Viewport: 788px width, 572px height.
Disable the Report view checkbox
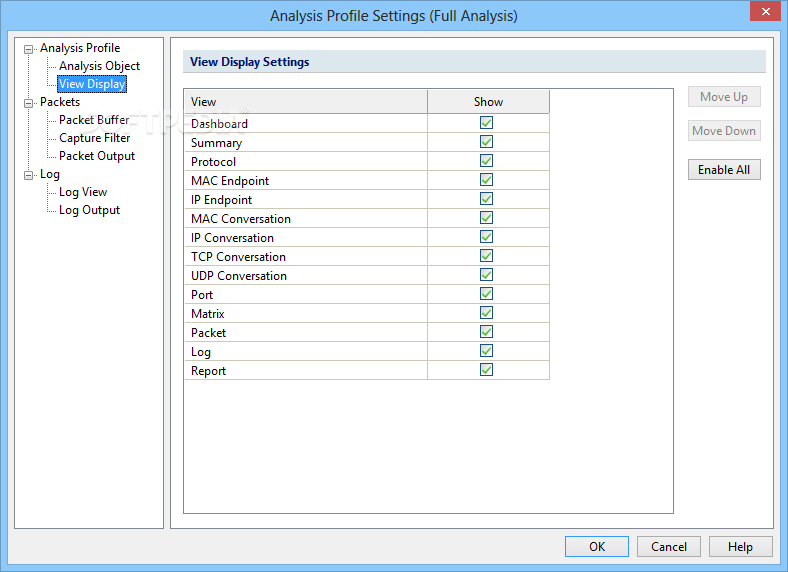pos(486,370)
